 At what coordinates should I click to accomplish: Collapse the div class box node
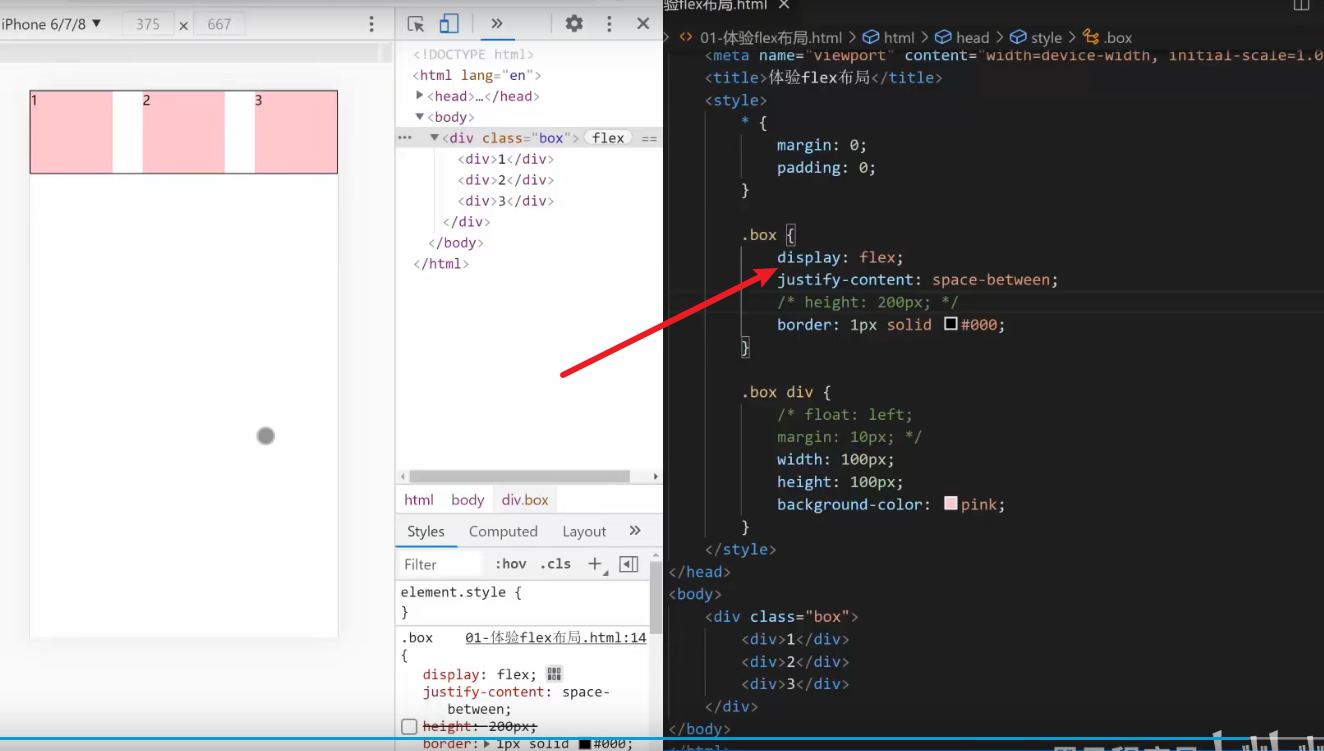click(435, 138)
